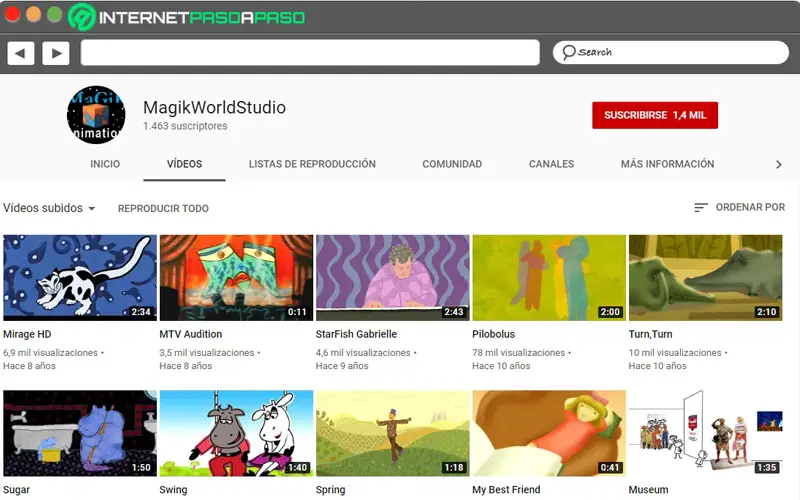Viewport: 800px width, 500px height.
Task: Click the browser forward arrow button
Action: coord(56,53)
